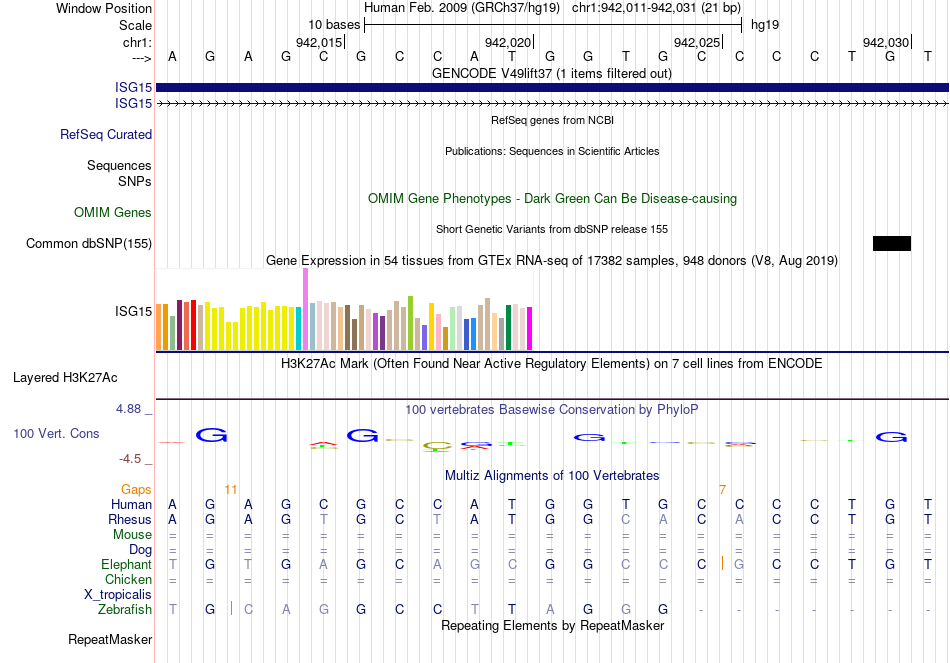Click the GTEx Gene Expression track title
Screen dimensions: 950x663
pos(552,261)
